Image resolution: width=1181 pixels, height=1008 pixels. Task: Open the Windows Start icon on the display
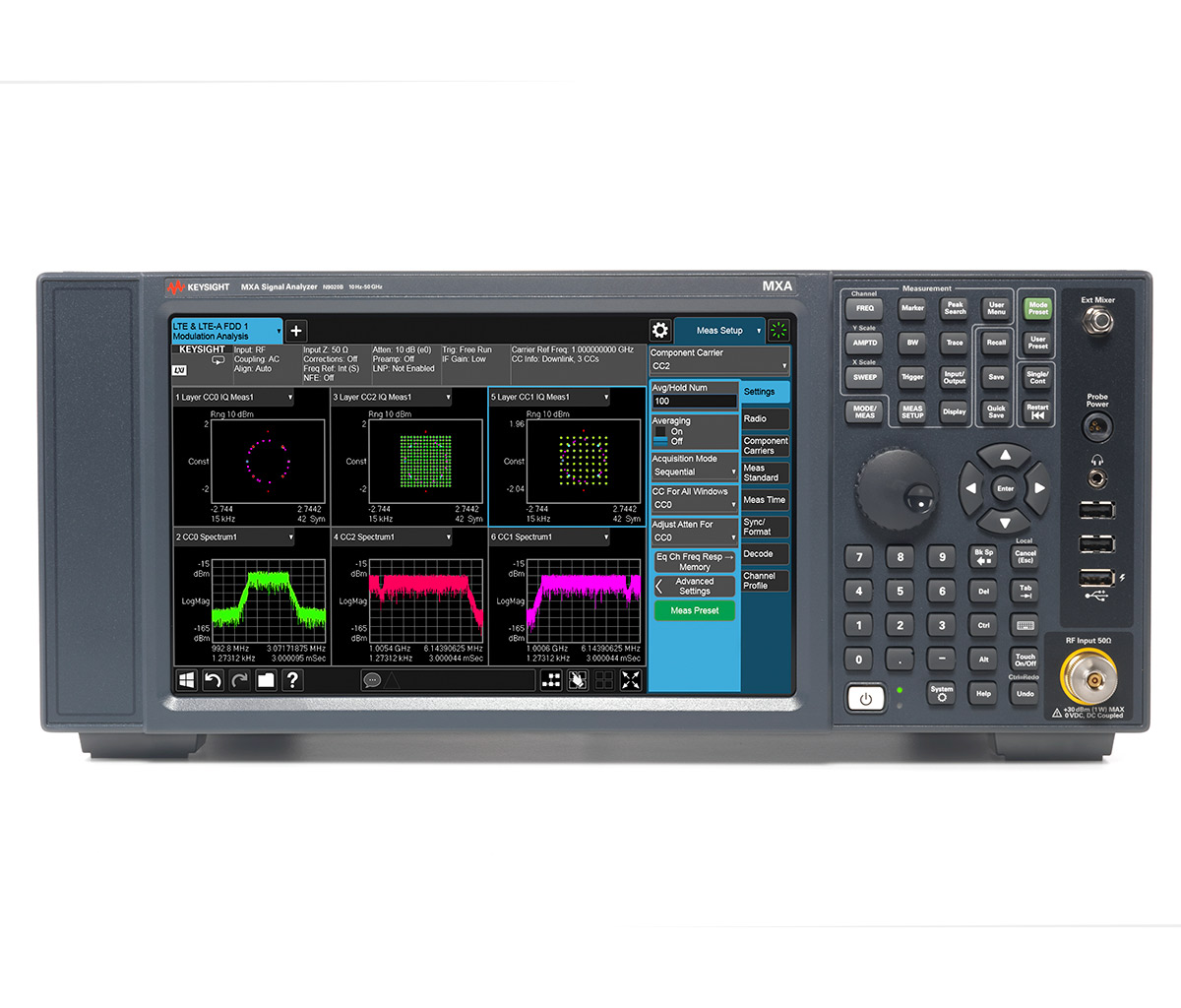(x=187, y=680)
